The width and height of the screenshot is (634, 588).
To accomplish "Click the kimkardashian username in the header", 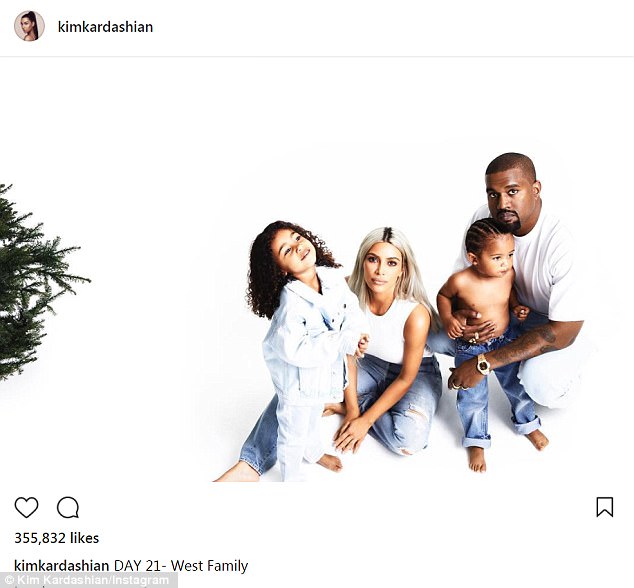I will [x=106, y=27].
